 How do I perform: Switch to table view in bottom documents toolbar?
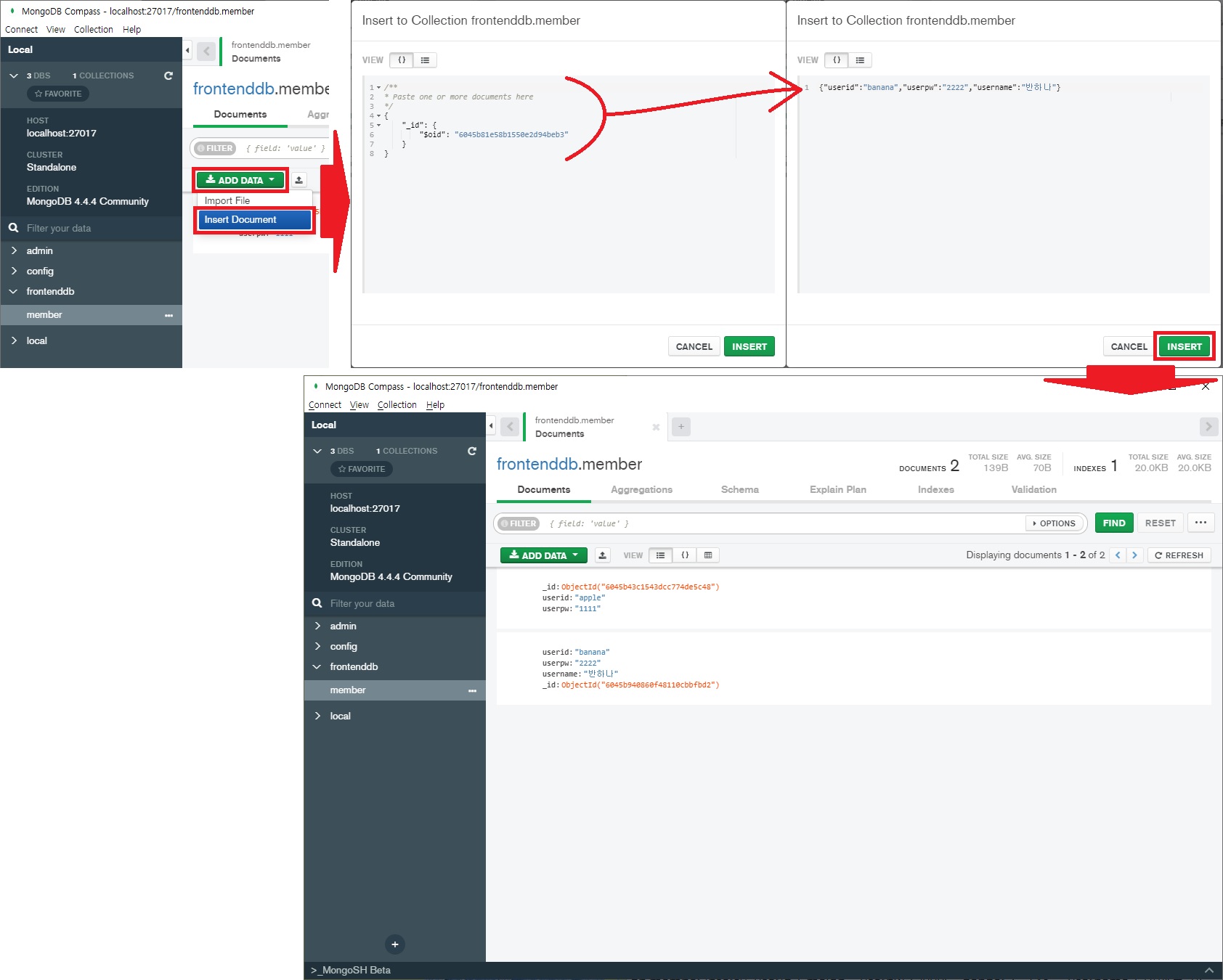(x=708, y=555)
